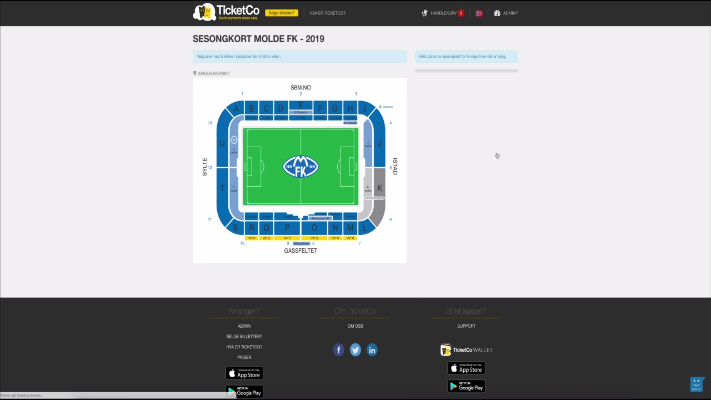The image size is (711, 400).
Task: Open TicketCo's Twitter icon
Action: [355, 350]
